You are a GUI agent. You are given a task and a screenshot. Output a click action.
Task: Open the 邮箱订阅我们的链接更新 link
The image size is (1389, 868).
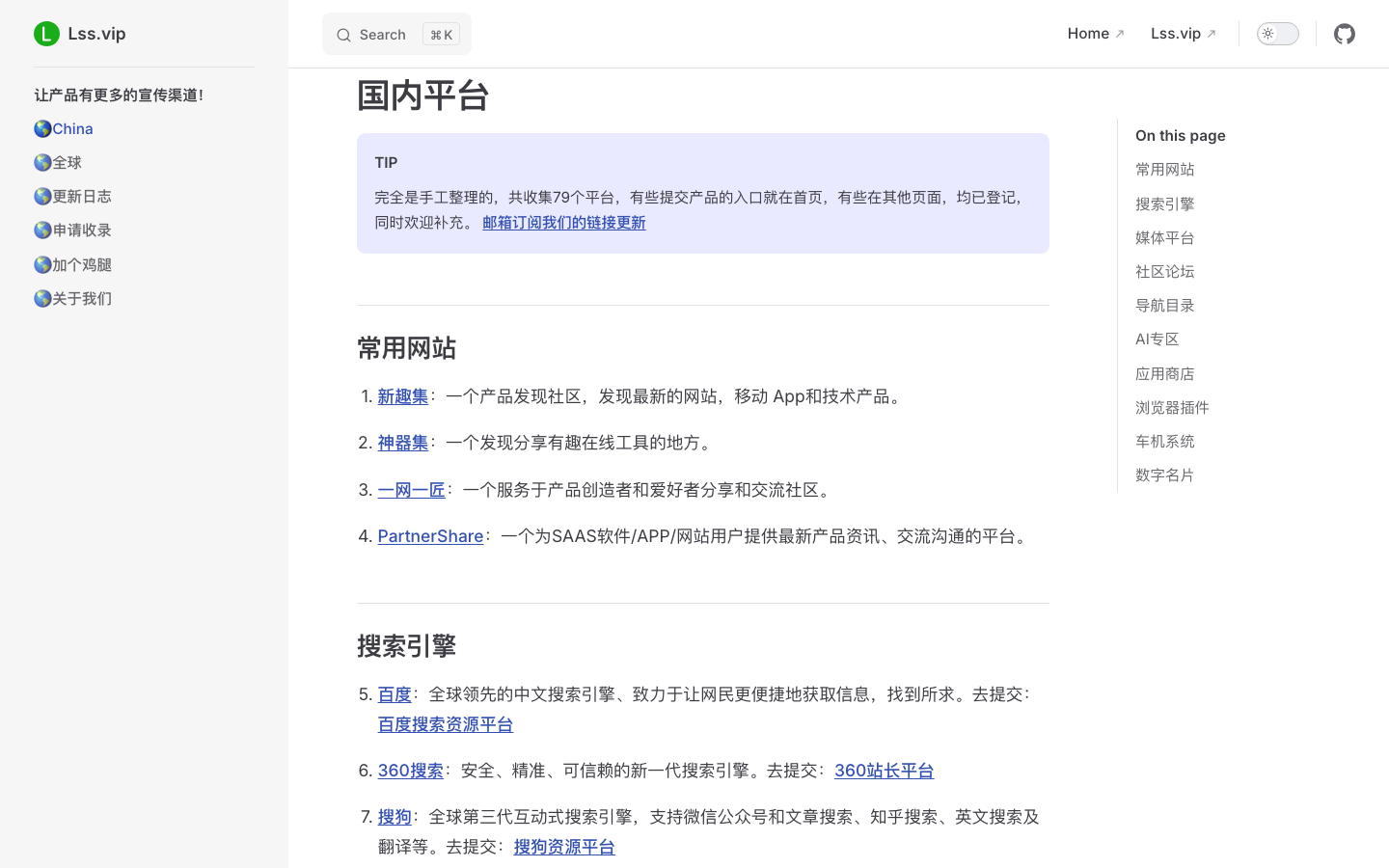(x=563, y=223)
